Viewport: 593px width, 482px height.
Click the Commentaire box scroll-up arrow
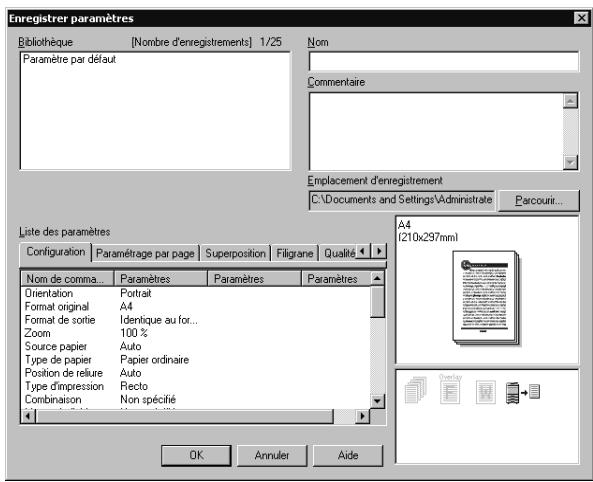(x=570, y=101)
